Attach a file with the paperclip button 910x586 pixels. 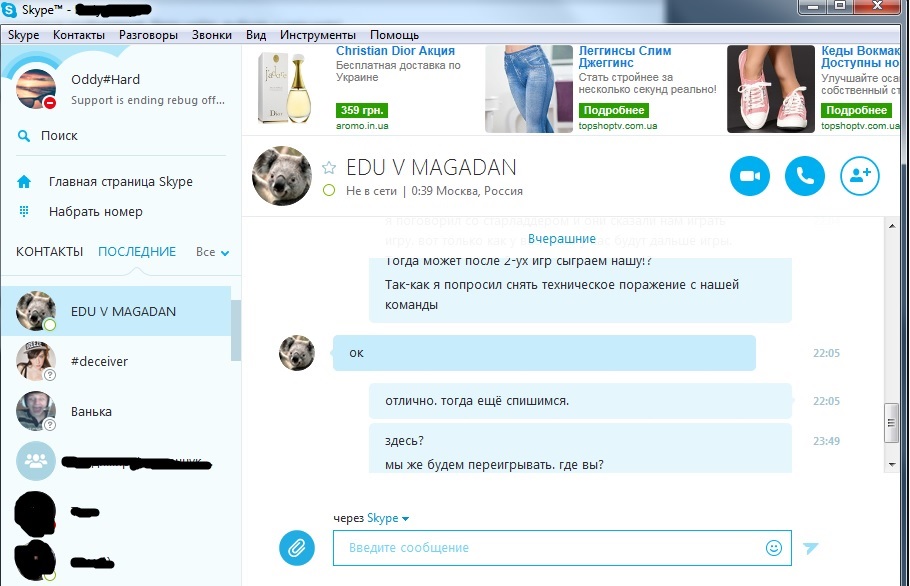coord(297,548)
